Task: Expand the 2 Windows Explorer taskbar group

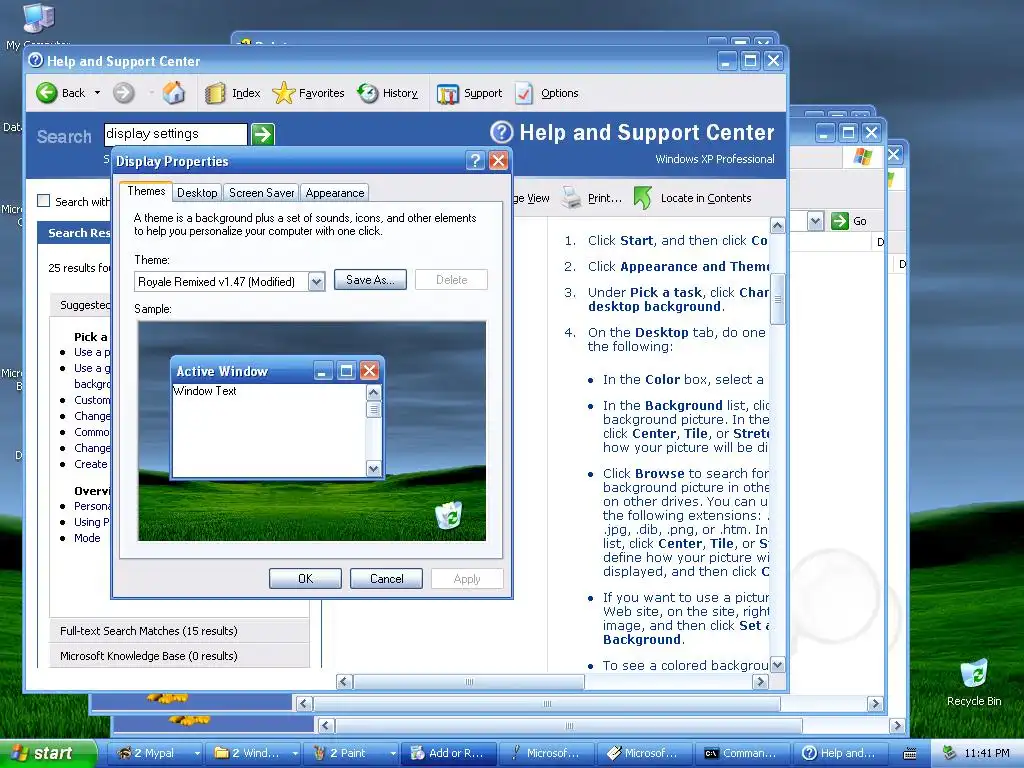Action: (x=295, y=753)
